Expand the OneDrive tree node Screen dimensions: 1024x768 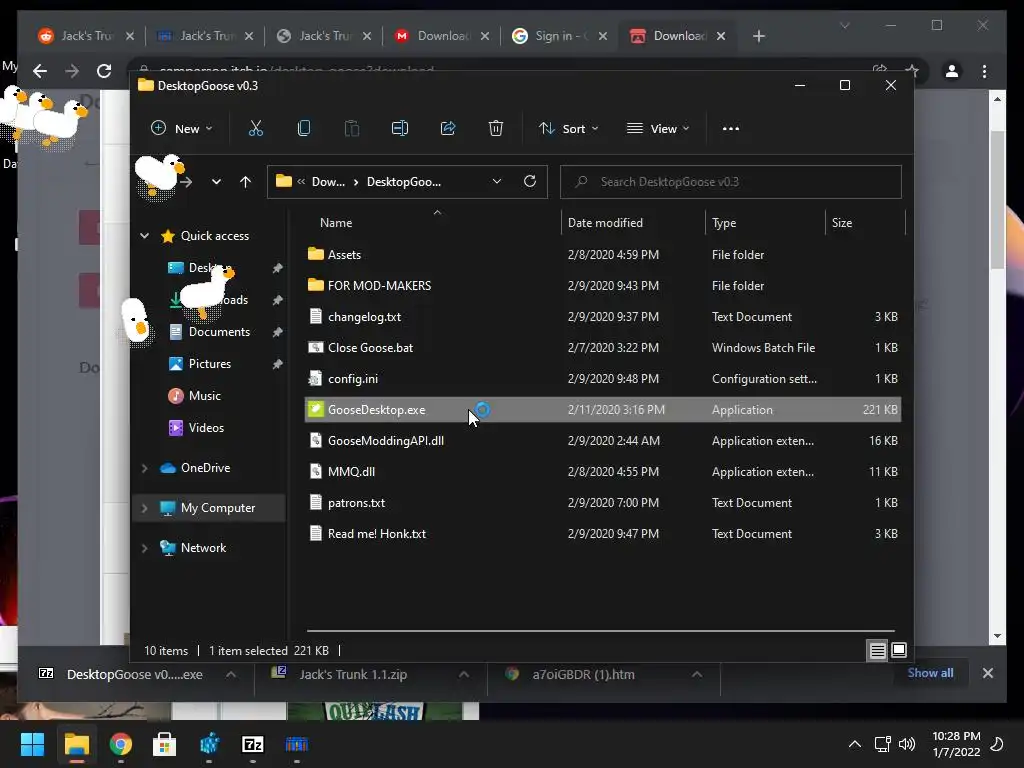[144, 468]
